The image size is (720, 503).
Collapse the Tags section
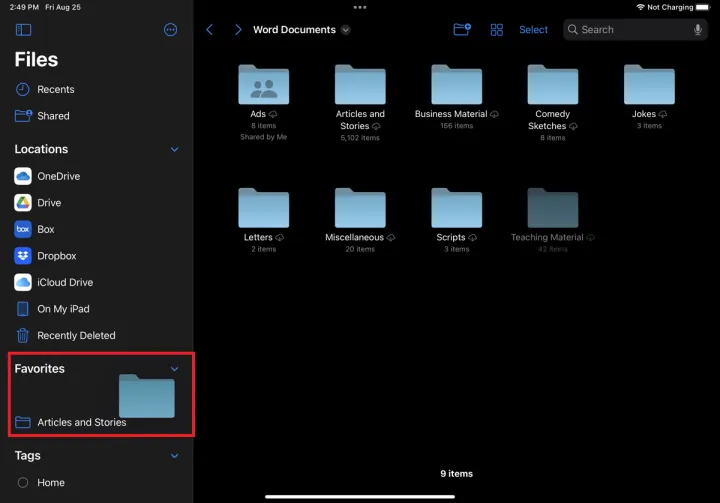[x=174, y=456]
